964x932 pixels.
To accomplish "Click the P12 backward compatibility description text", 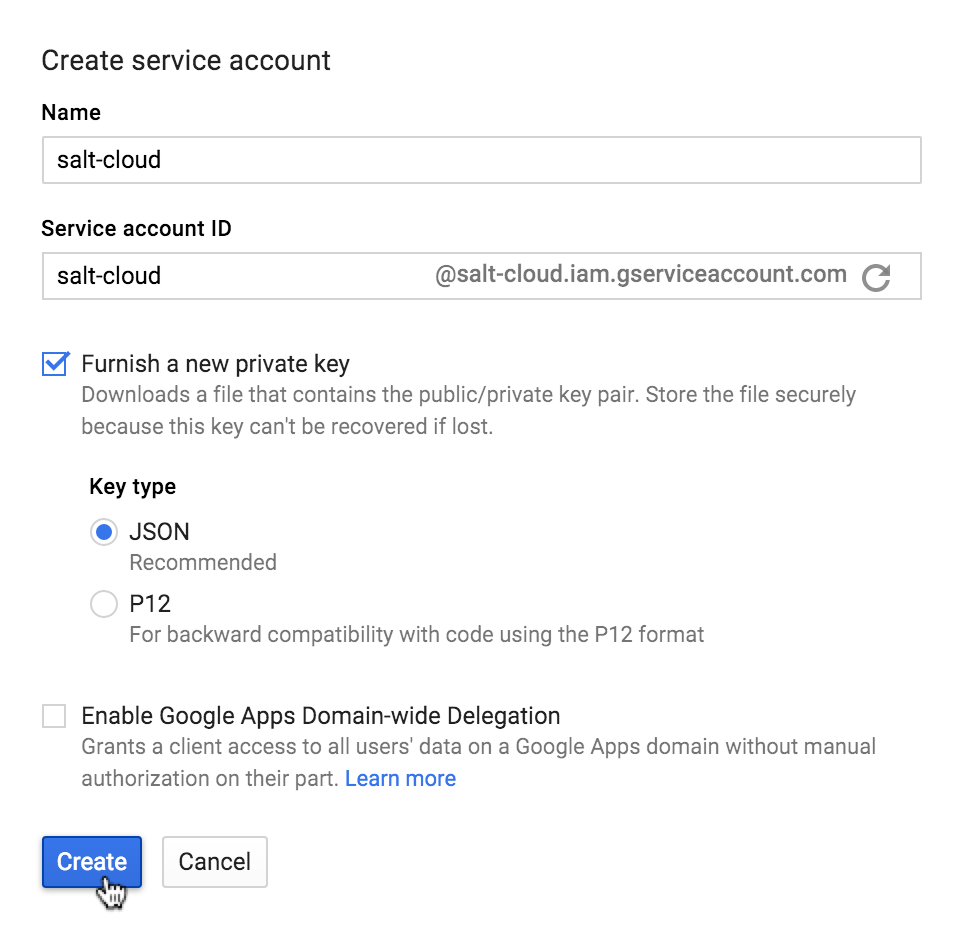I will coord(416,635).
